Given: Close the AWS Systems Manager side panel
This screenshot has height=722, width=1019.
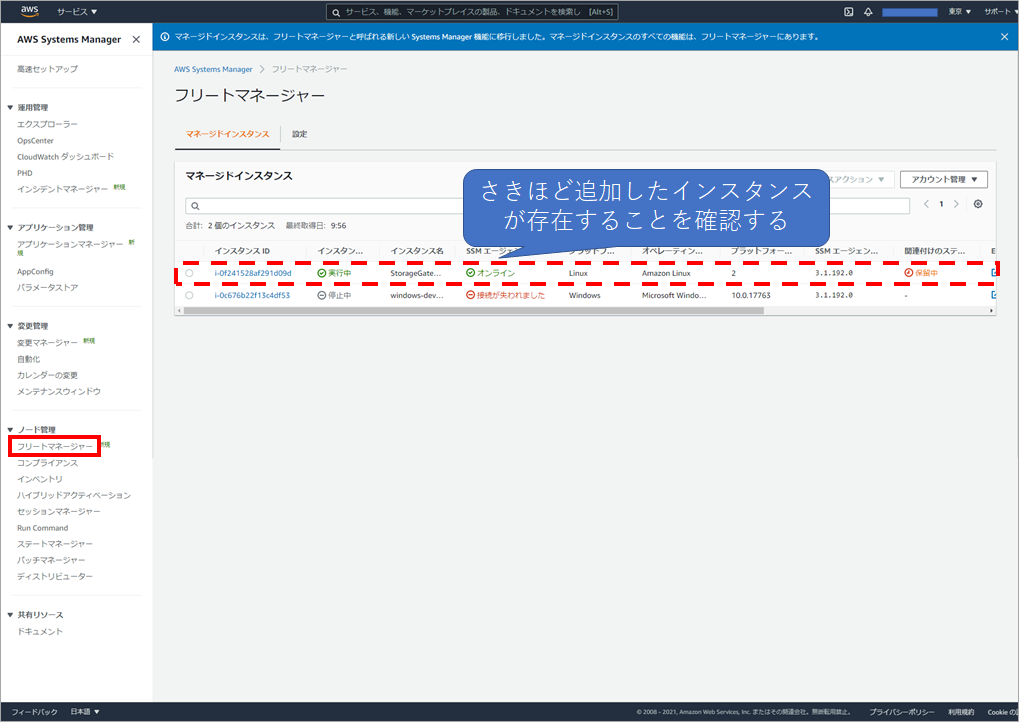Looking at the screenshot, I should tap(136, 40).
